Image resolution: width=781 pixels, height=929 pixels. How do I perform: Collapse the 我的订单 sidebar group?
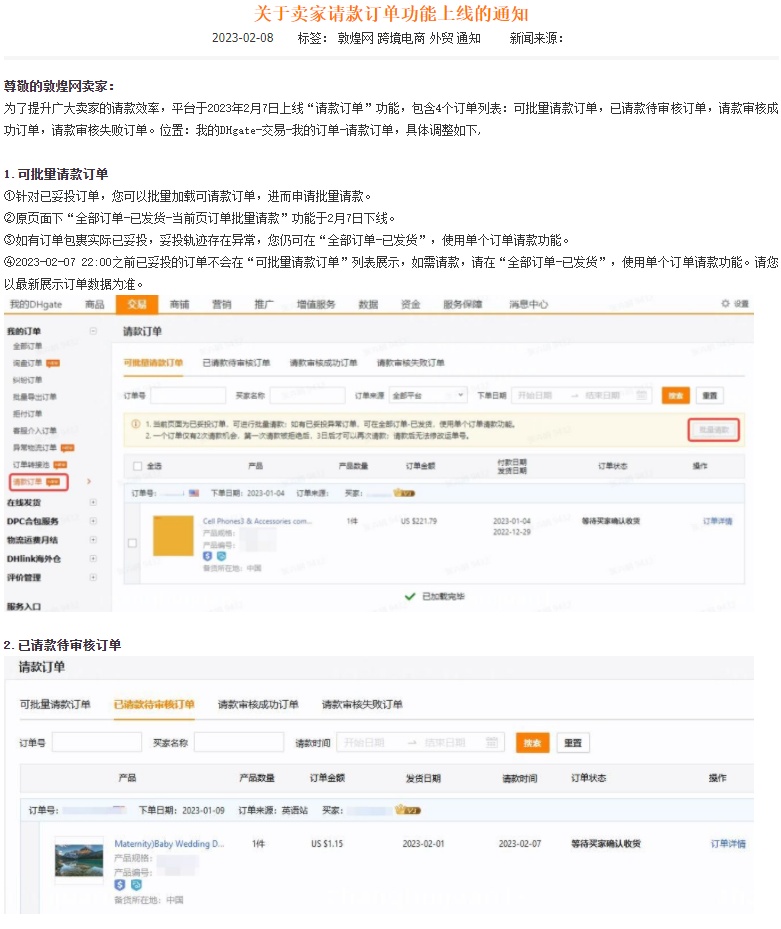click(93, 331)
